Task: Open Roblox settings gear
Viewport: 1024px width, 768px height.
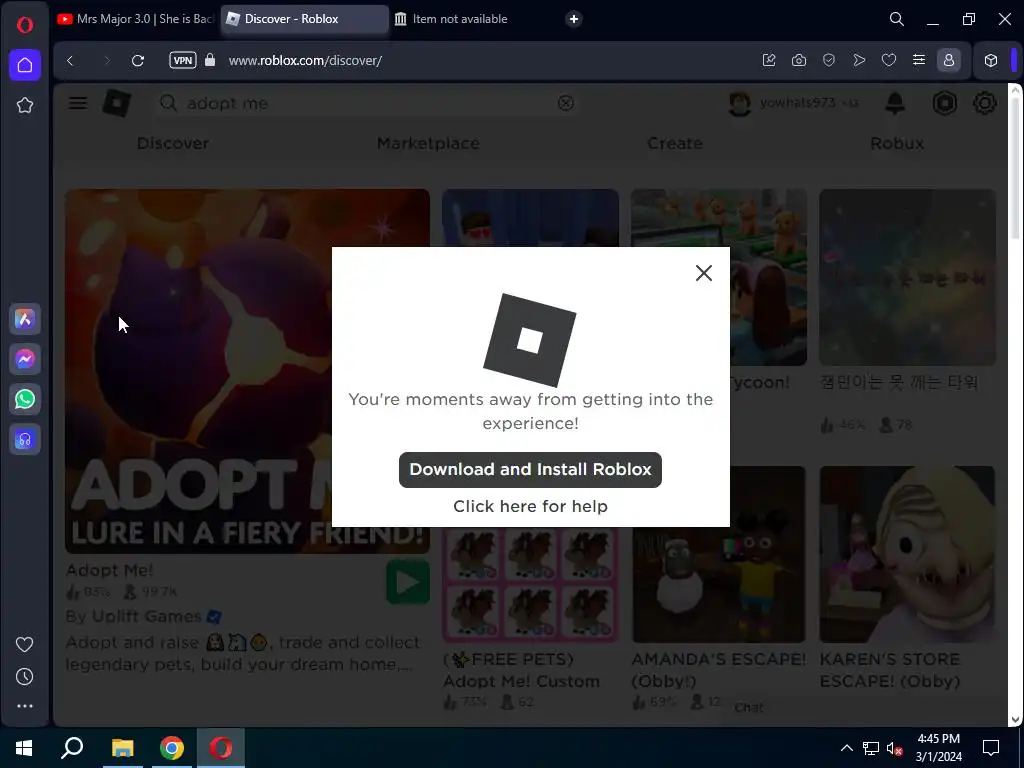Action: 984,103
